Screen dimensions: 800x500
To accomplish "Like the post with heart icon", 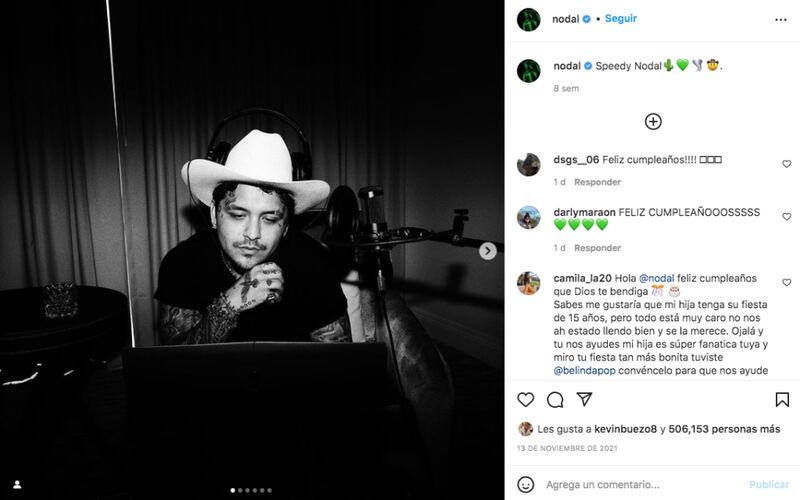I will (526, 399).
